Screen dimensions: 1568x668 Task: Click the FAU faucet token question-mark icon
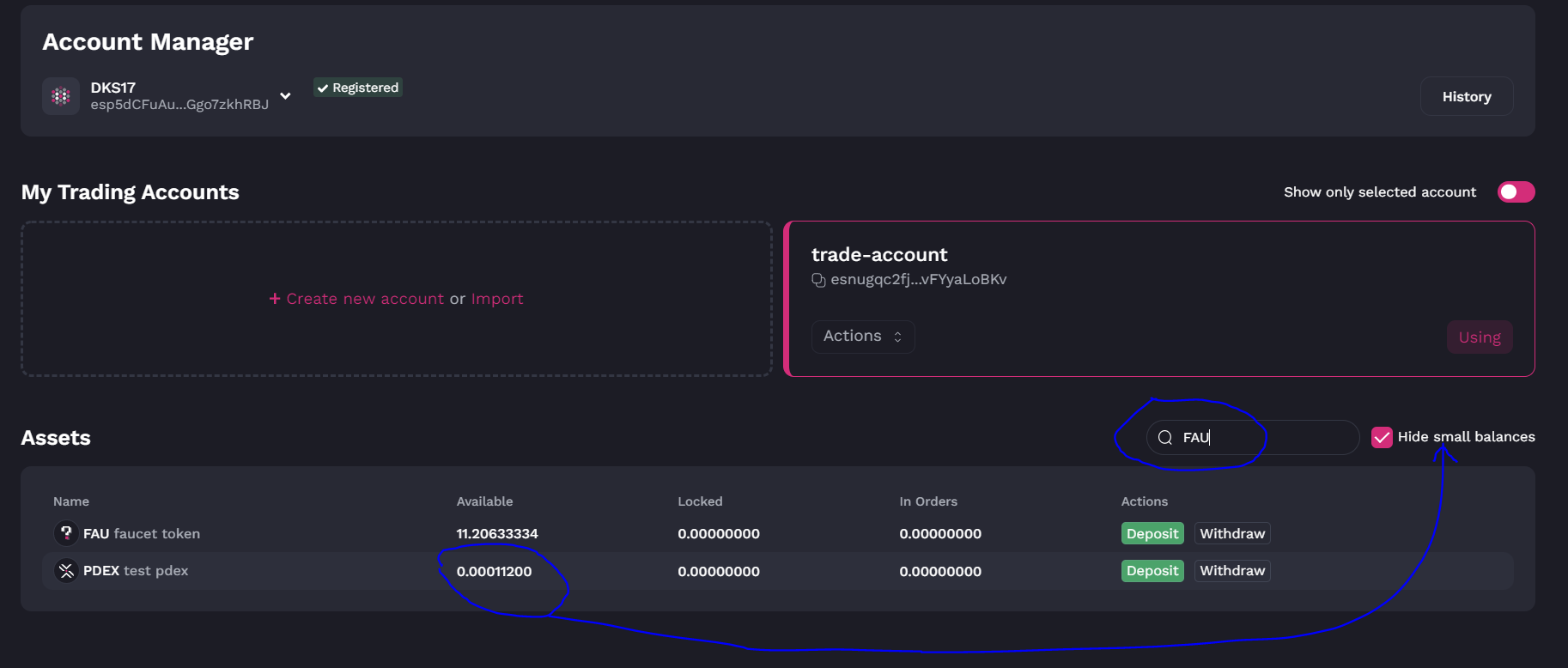click(66, 533)
